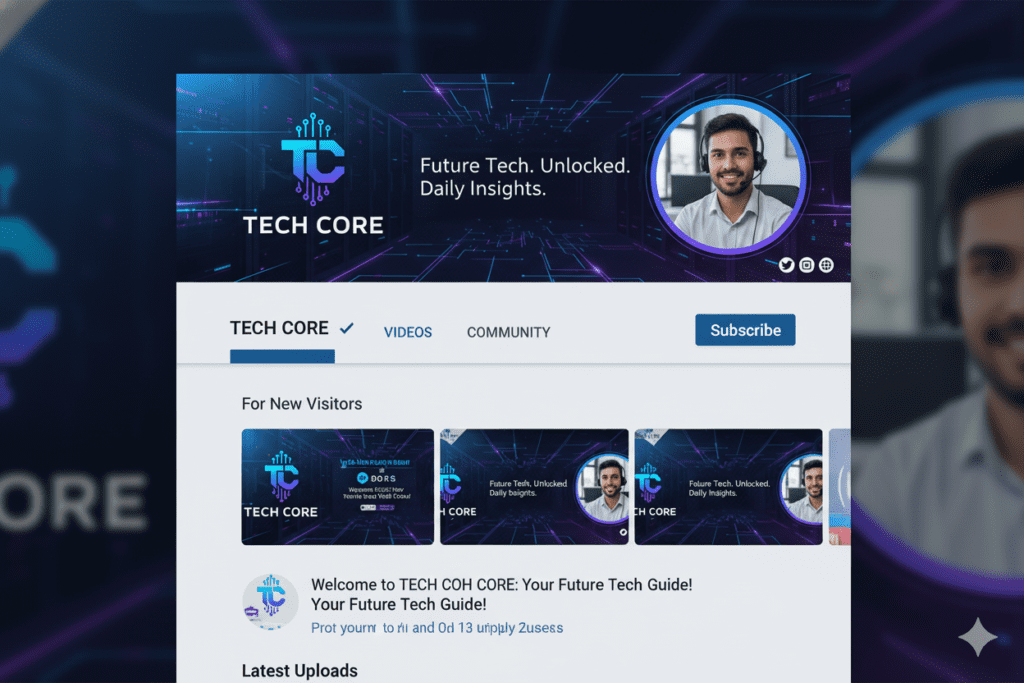Click the Twitter icon in the banner

click(786, 265)
